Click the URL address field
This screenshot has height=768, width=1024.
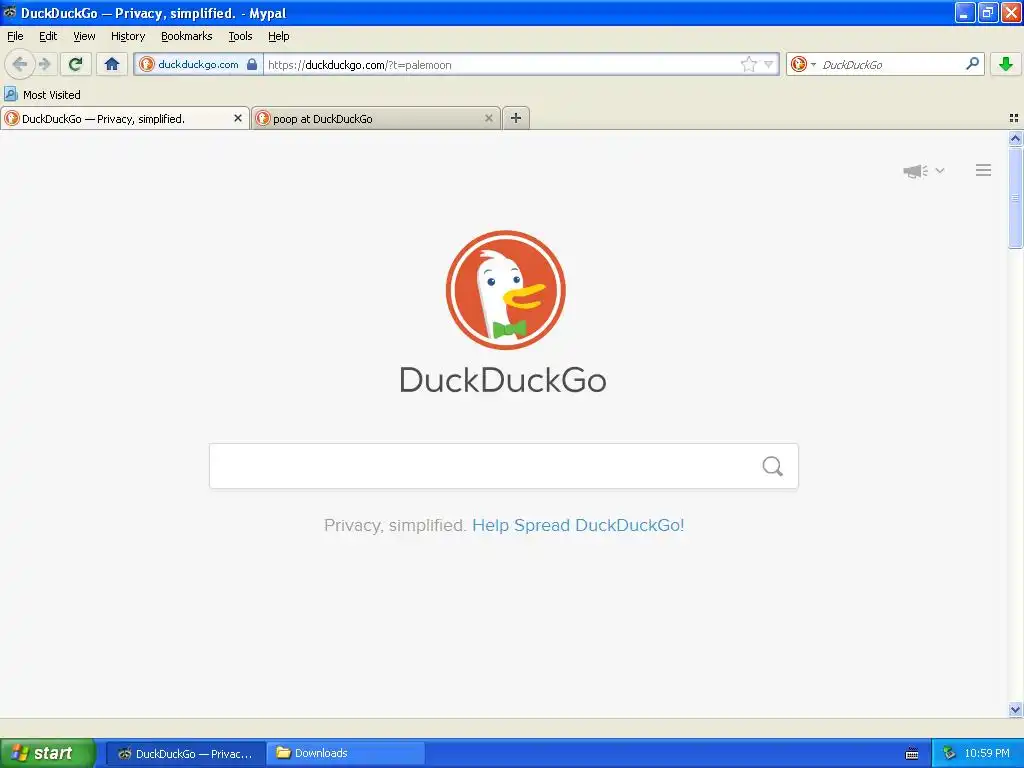[502, 65]
